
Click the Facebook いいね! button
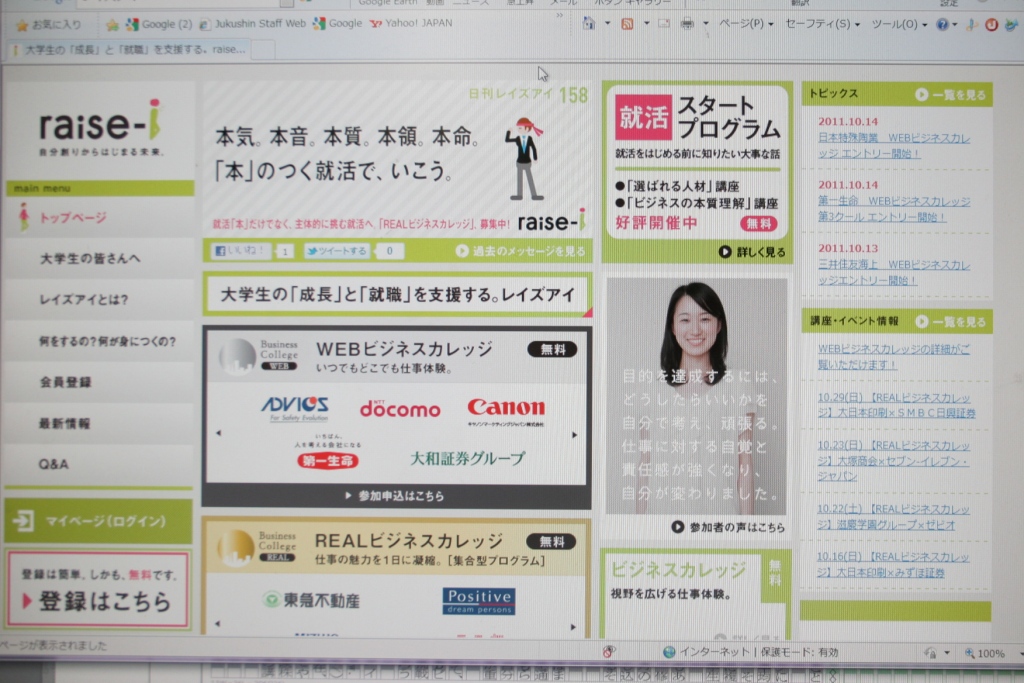coord(240,251)
